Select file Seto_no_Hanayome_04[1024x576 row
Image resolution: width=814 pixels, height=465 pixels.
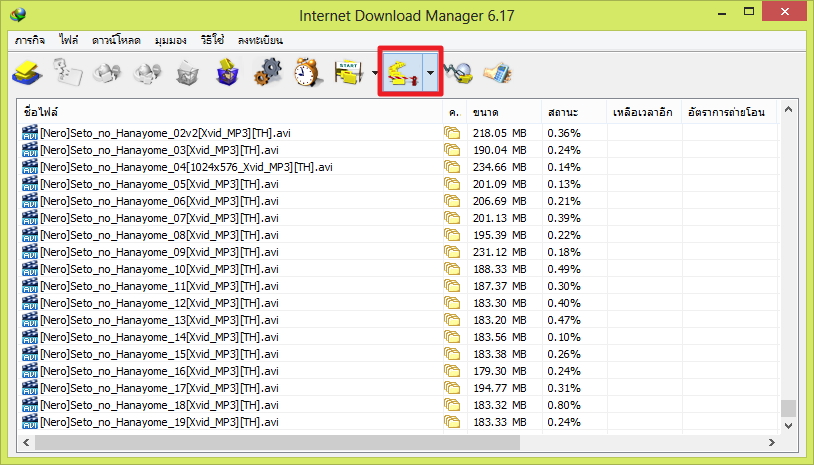(x=399, y=167)
